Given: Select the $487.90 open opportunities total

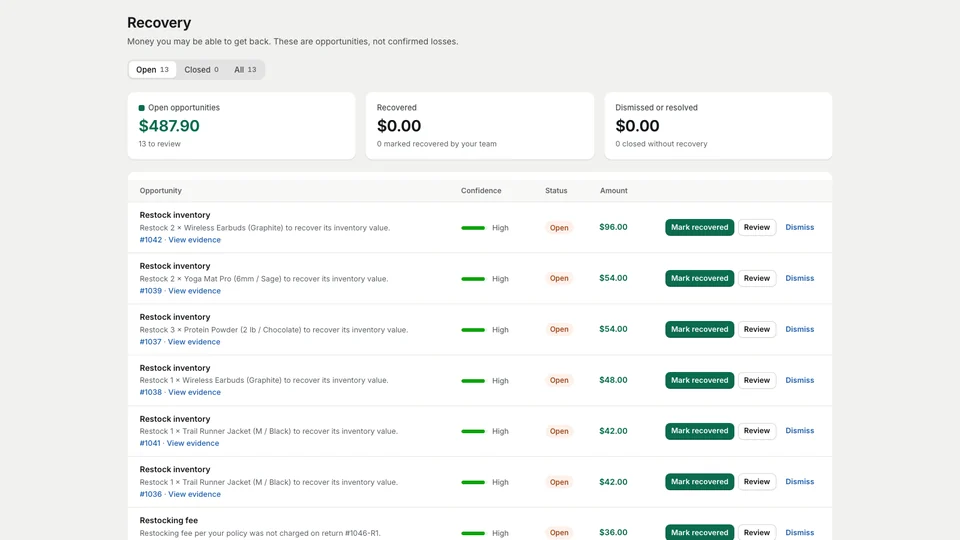Looking at the screenshot, I should point(169,126).
